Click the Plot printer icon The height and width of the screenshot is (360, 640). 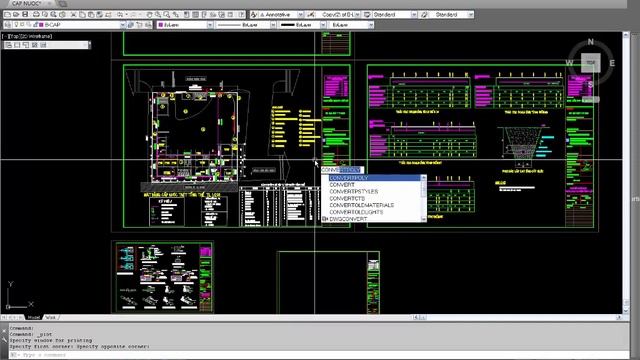click(36, 14)
